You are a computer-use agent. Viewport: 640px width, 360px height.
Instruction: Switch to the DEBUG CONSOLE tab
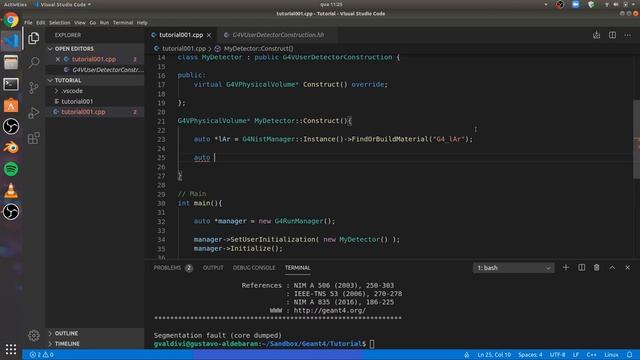click(254, 268)
